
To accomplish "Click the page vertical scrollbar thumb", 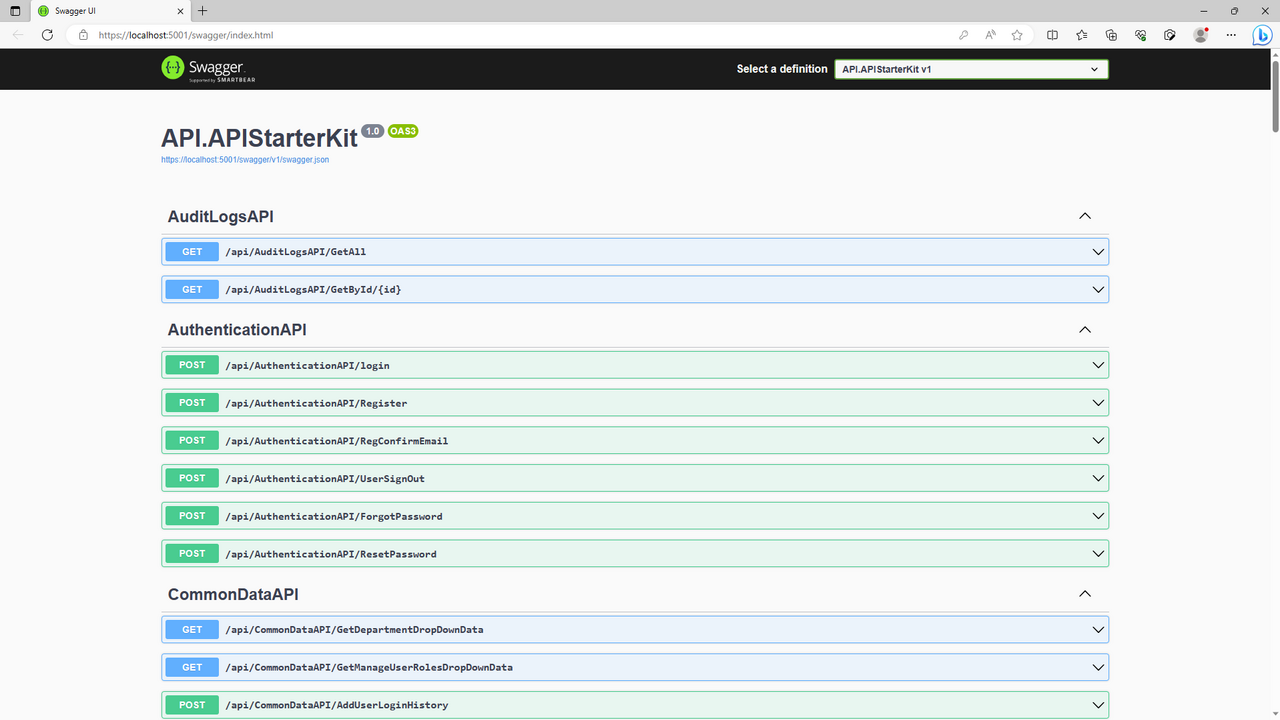I will (x=1275, y=95).
